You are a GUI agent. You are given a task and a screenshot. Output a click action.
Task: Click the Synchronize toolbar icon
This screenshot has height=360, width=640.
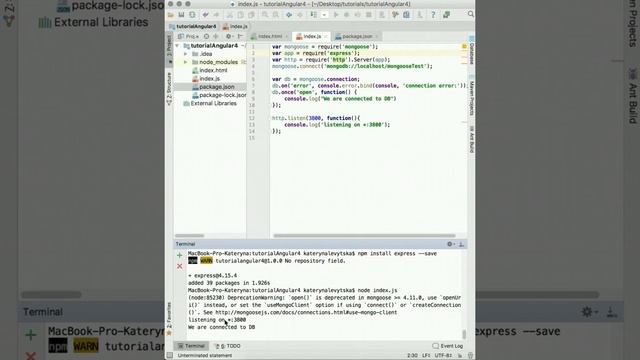pyautogui.click(x=192, y=15)
